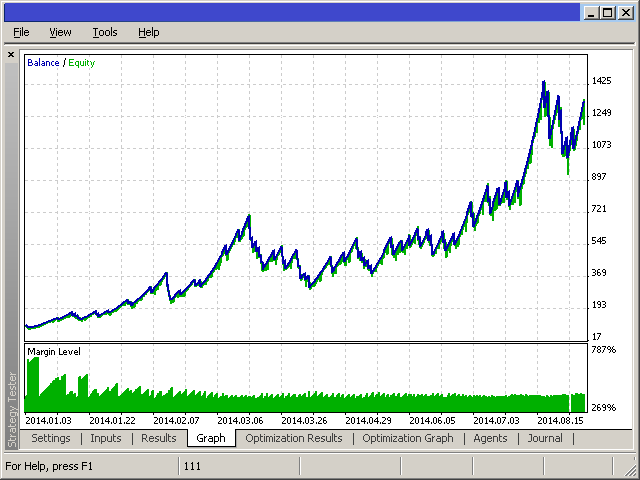Open the Tools menu
Screen dimensions: 640x480
pos(105,32)
